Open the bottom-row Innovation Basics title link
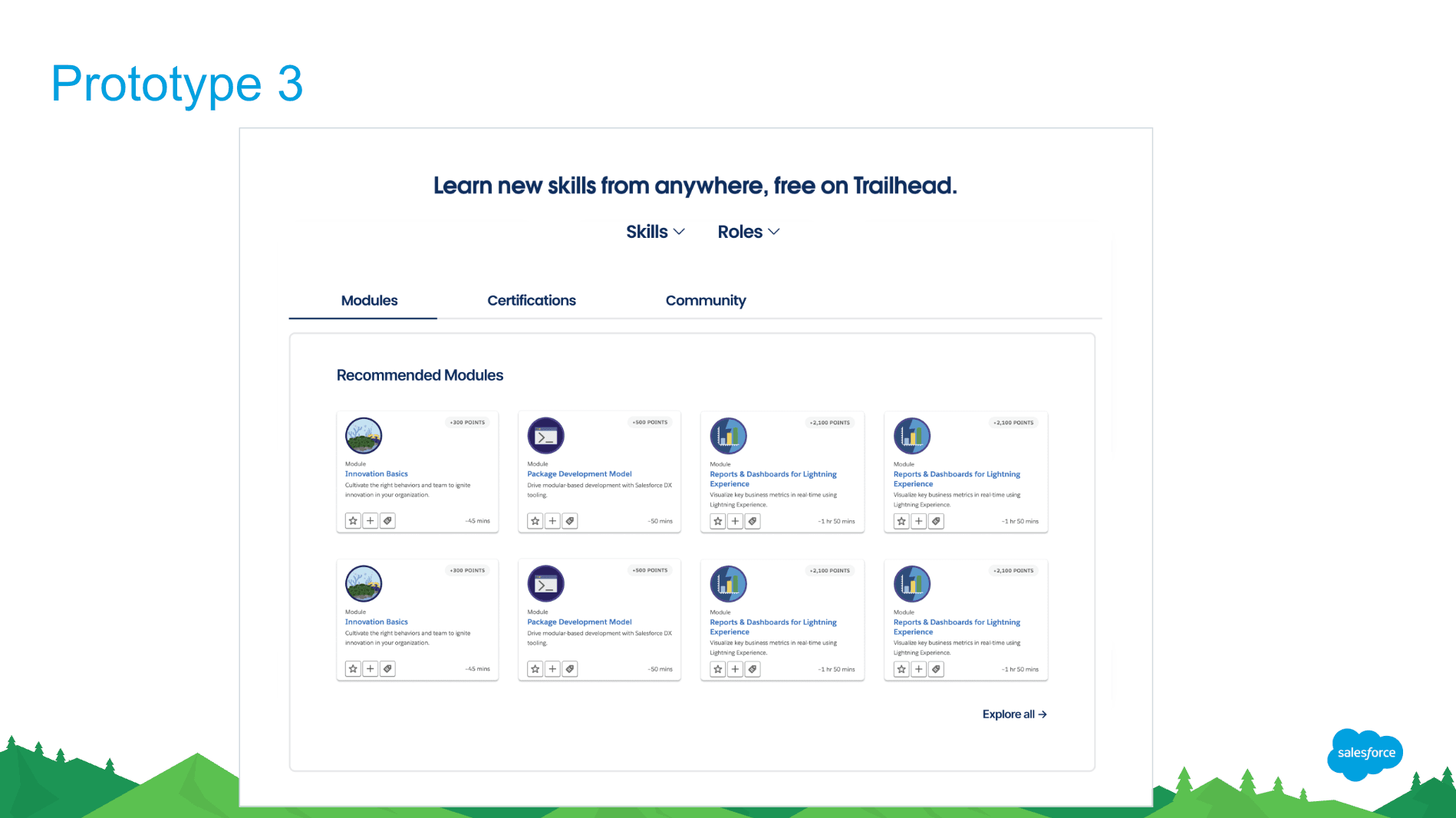Screen dimensions: 1456x818 (x=377, y=622)
